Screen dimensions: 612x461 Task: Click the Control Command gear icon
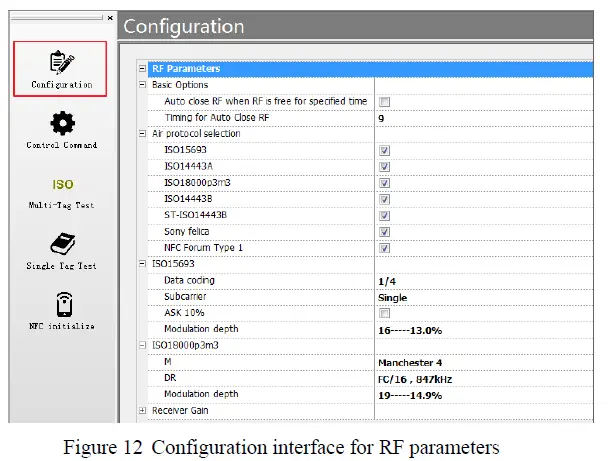point(62,124)
